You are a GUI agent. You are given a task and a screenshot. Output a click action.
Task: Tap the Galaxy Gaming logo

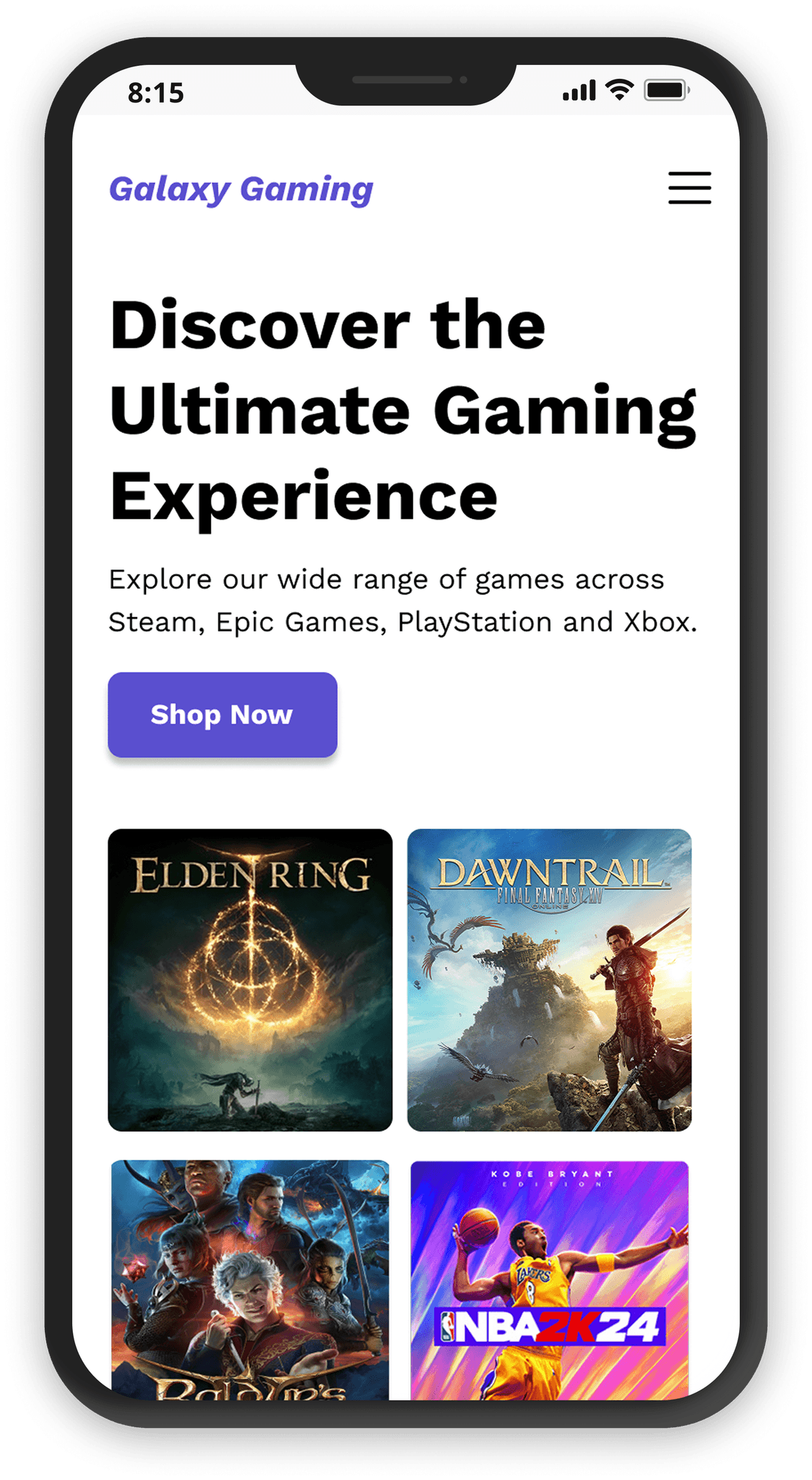(241, 189)
